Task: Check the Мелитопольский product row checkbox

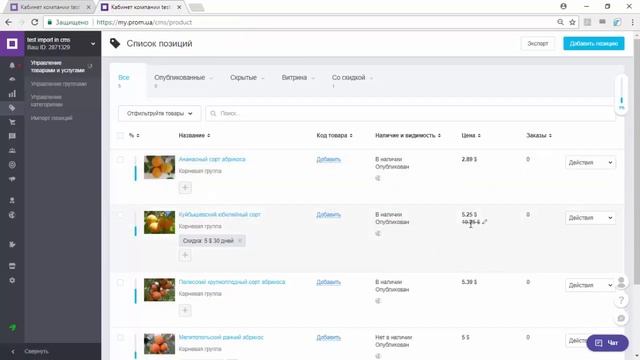Action: coord(120,338)
